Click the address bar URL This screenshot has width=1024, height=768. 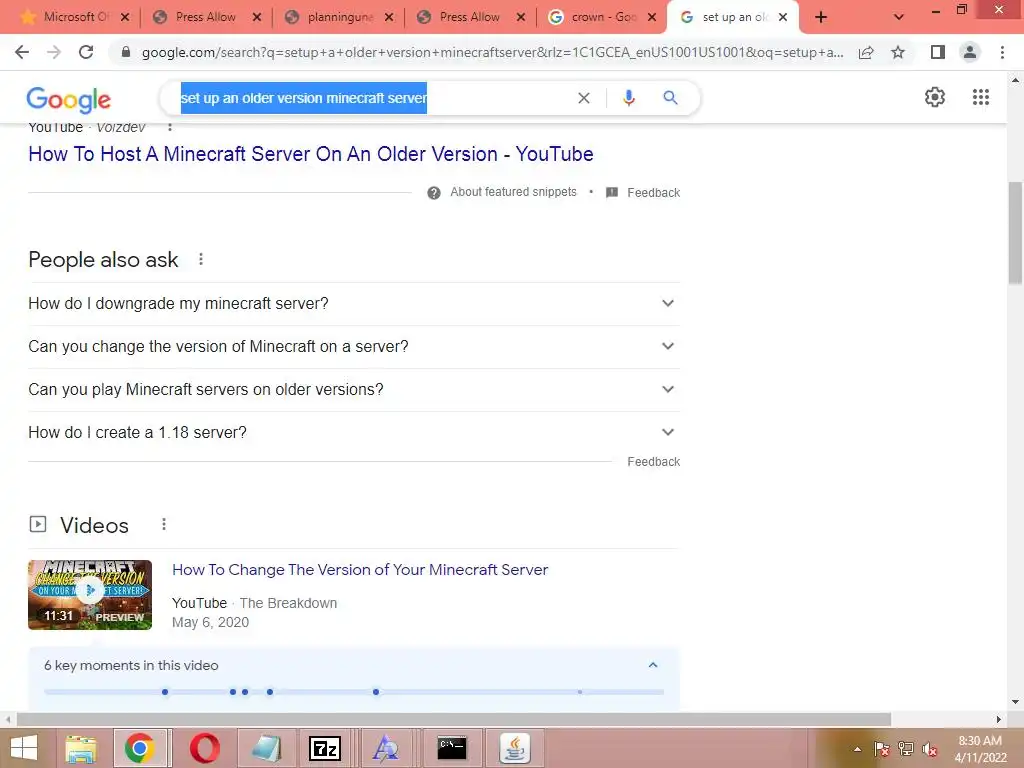tap(492, 52)
